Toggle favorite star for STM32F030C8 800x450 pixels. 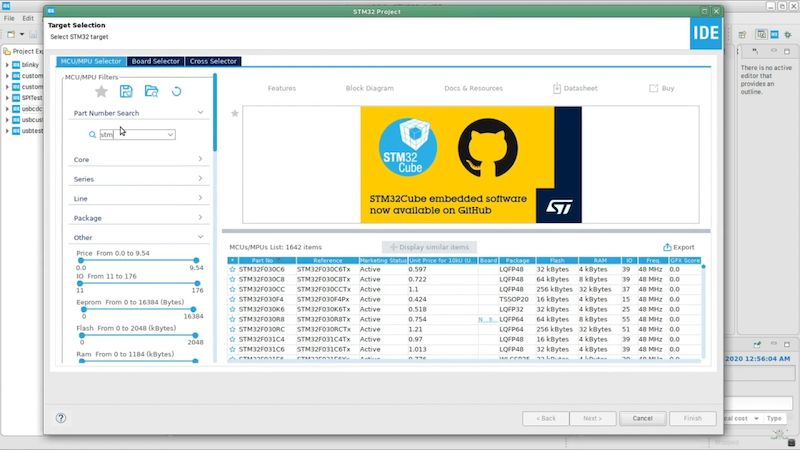[x=232, y=280]
